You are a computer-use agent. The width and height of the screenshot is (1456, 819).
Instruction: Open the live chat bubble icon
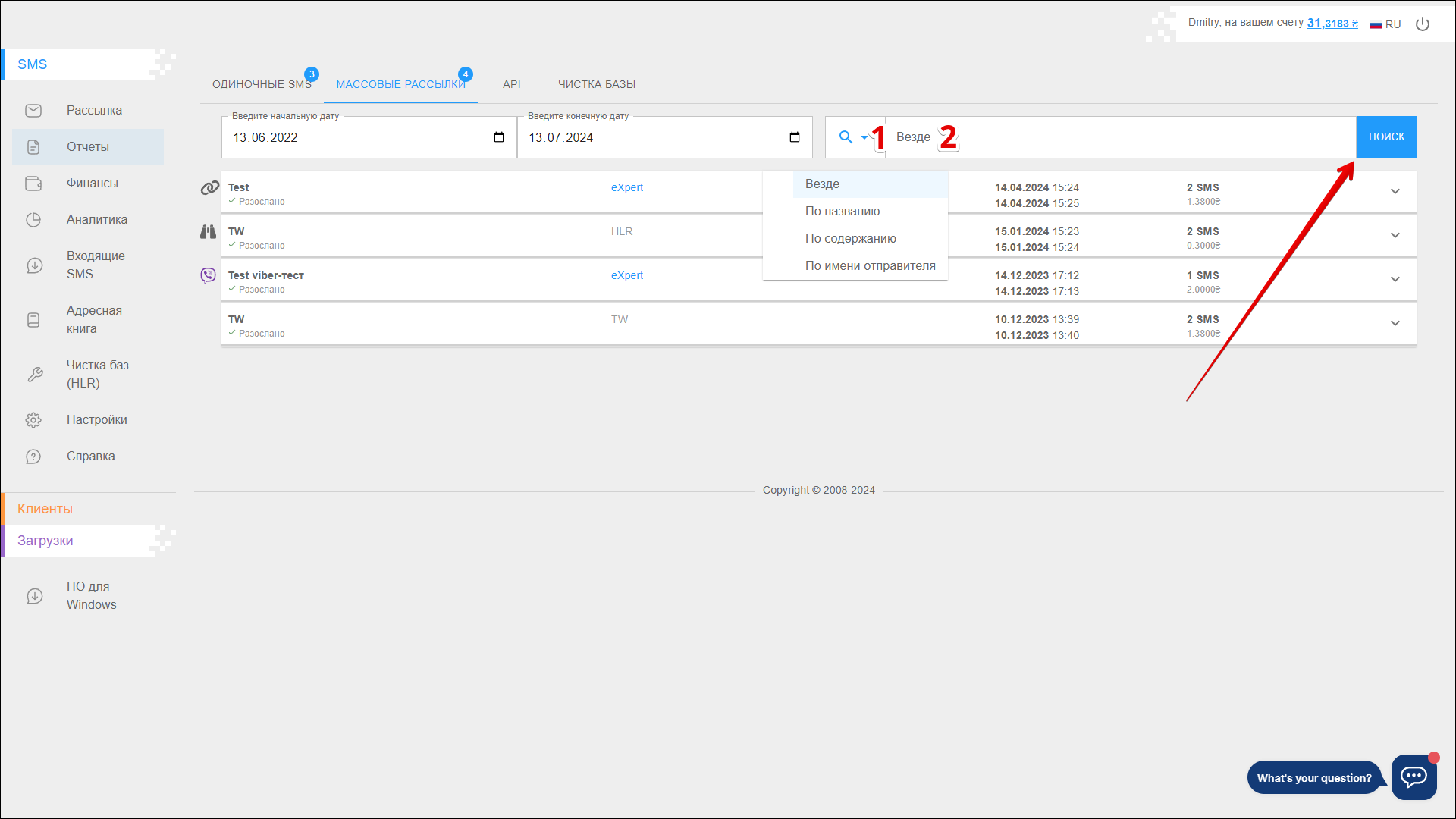click(1414, 777)
